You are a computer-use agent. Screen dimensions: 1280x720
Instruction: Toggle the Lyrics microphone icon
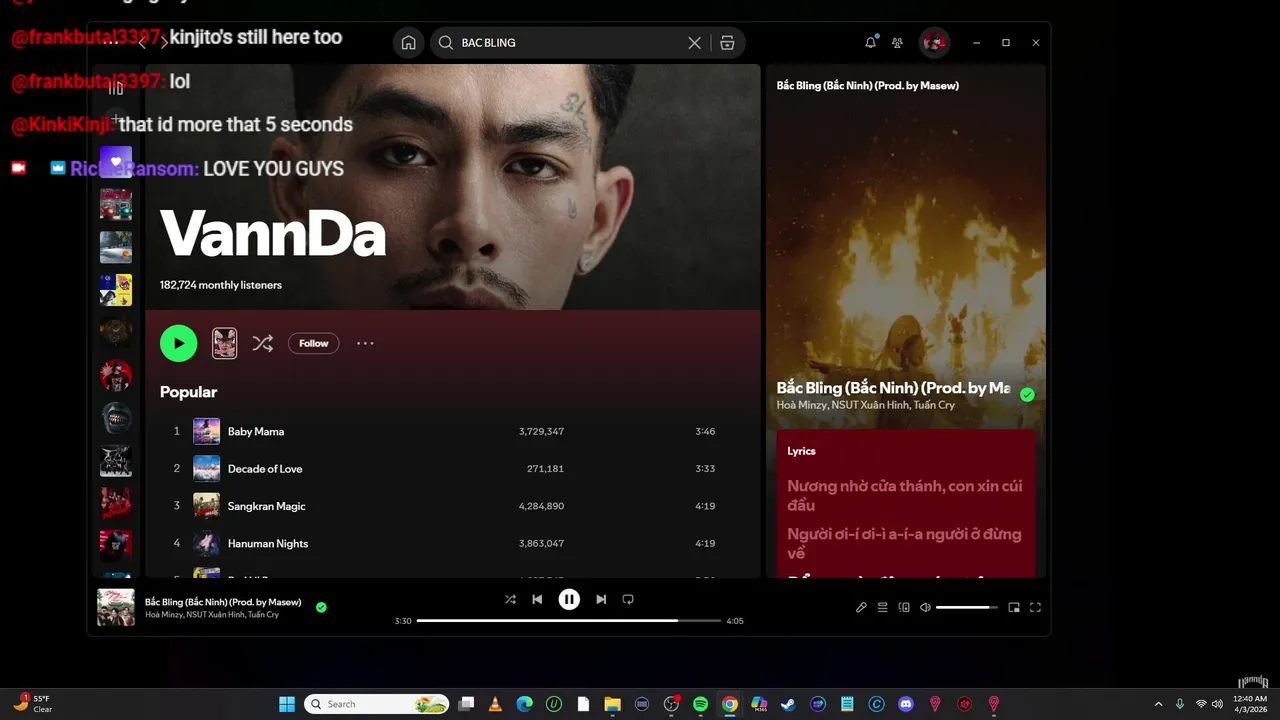[861, 607]
